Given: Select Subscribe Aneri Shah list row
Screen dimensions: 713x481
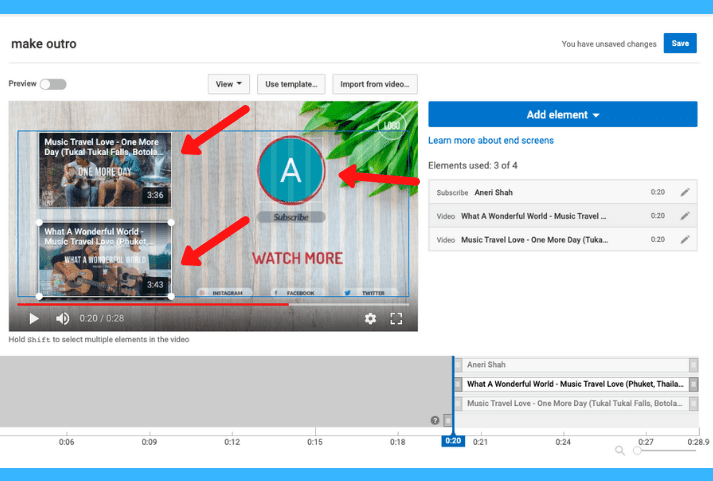Looking at the screenshot, I should click(x=562, y=192).
